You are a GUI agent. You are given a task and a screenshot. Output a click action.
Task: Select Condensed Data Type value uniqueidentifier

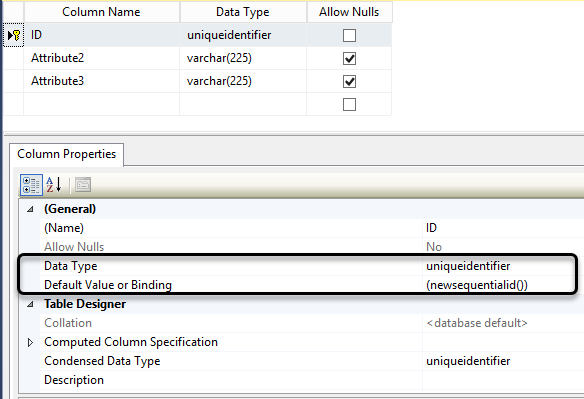tap(468, 361)
